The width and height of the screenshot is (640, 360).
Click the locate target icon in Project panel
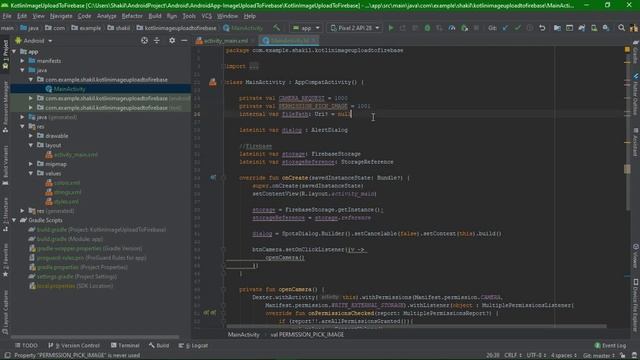[144, 40]
